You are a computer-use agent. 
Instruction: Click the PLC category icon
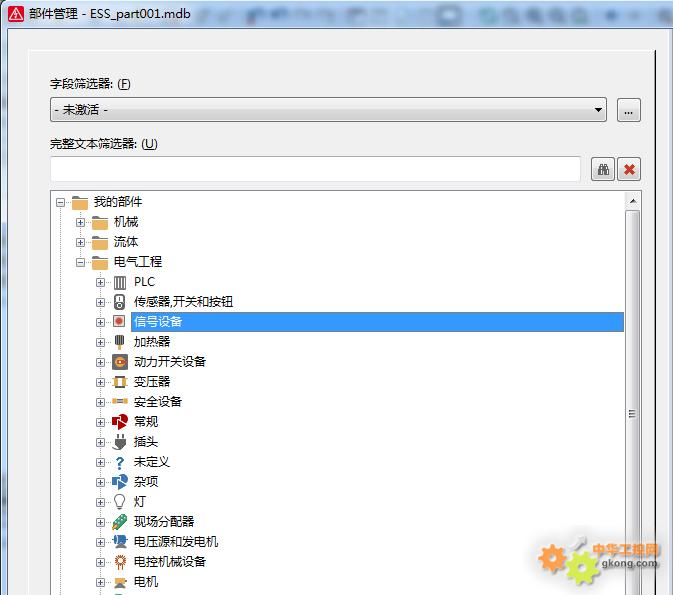click(x=120, y=282)
